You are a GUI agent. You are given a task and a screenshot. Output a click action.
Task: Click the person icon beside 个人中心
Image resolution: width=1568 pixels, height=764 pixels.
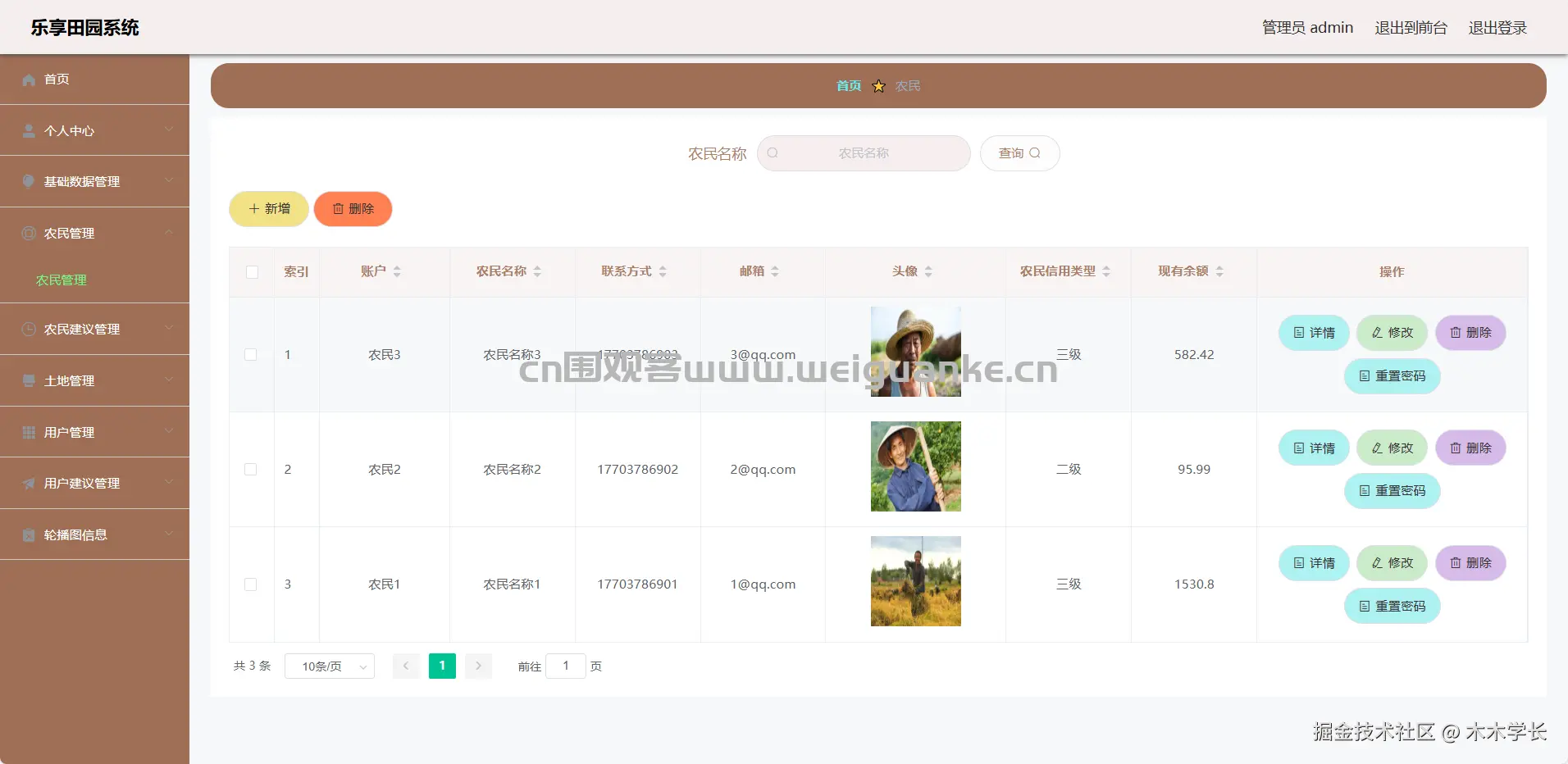click(29, 131)
